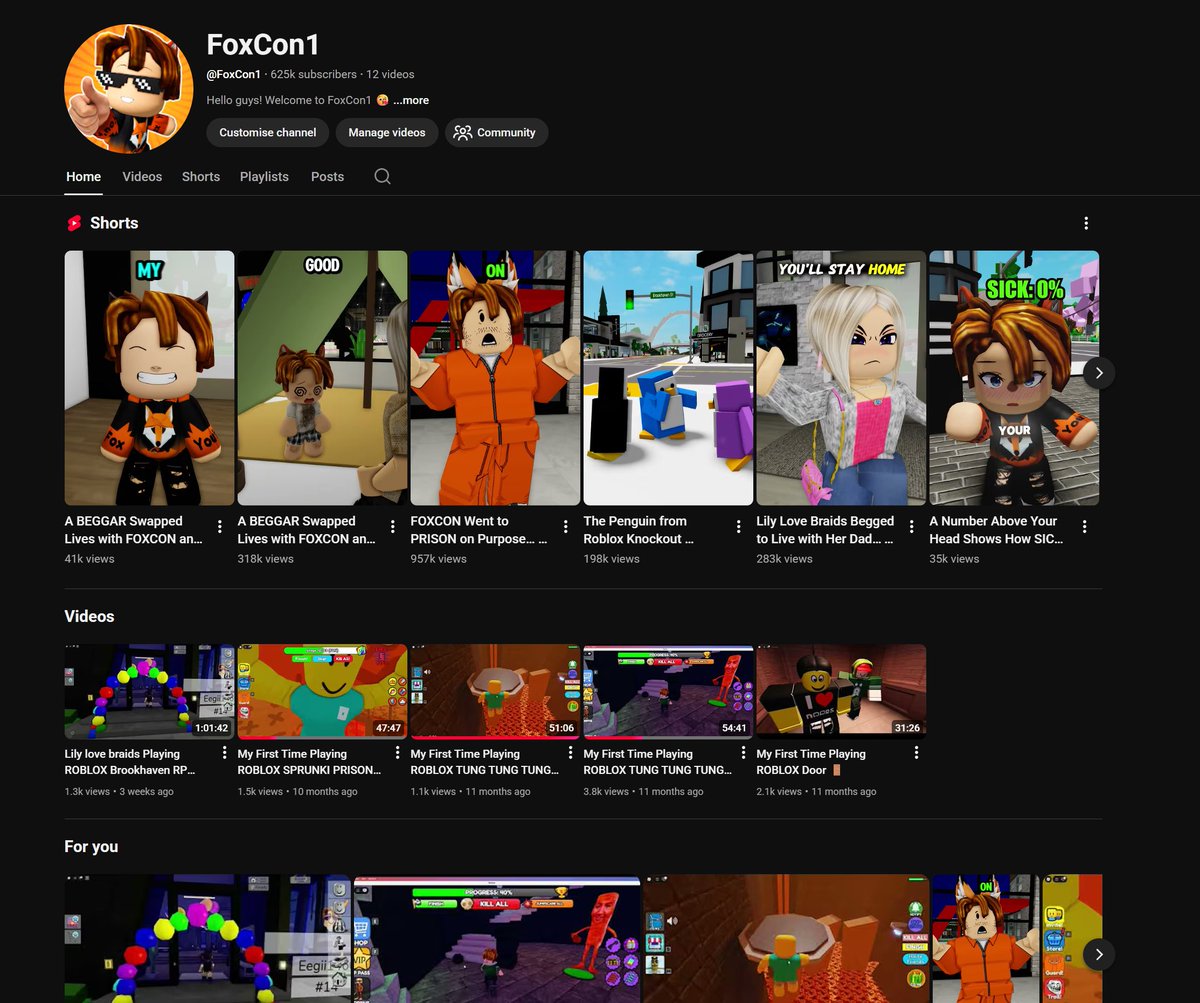1200x1003 pixels.
Task: Play the 51:06 video thumbnail
Action: coord(495,691)
